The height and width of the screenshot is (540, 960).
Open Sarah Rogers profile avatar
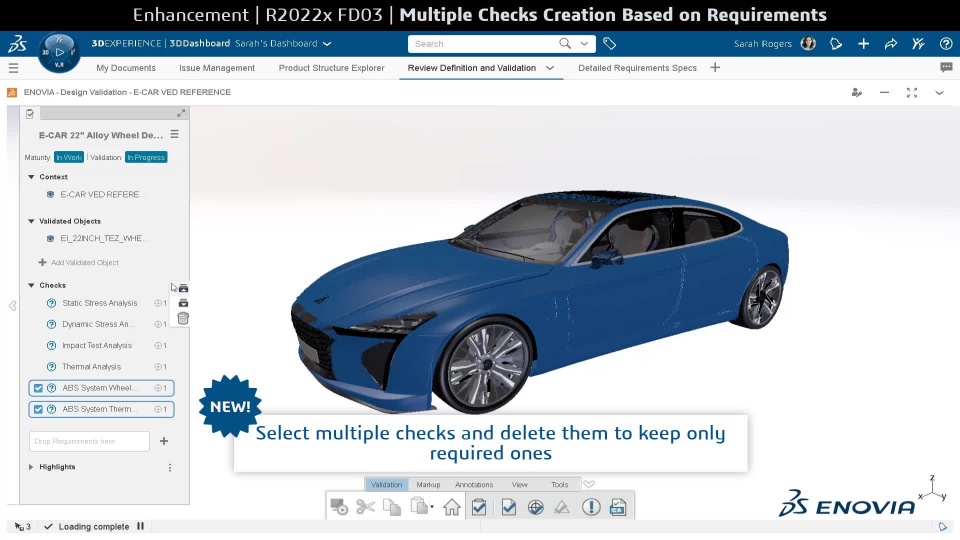point(808,43)
